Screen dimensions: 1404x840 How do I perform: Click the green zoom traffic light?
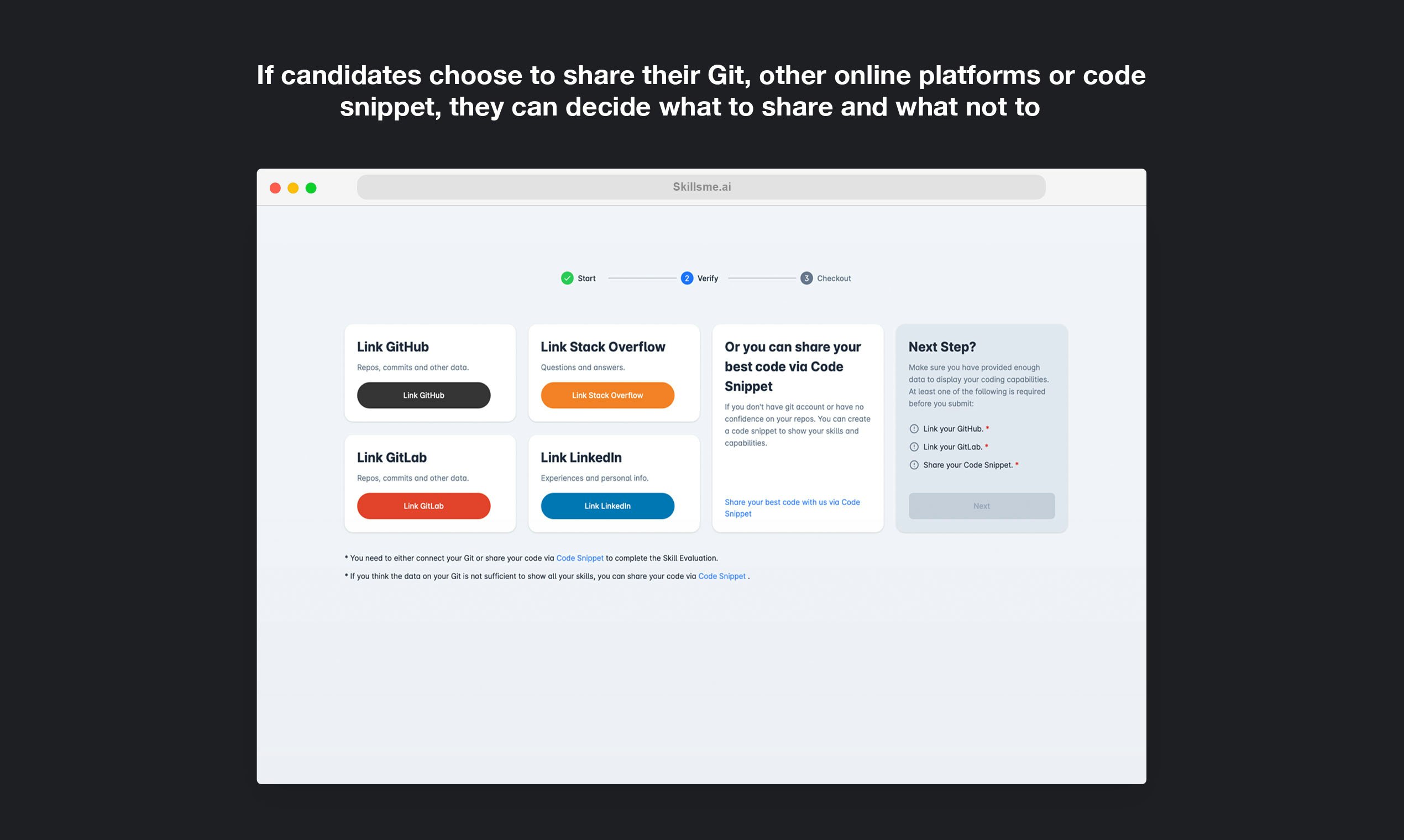pyautogui.click(x=311, y=187)
